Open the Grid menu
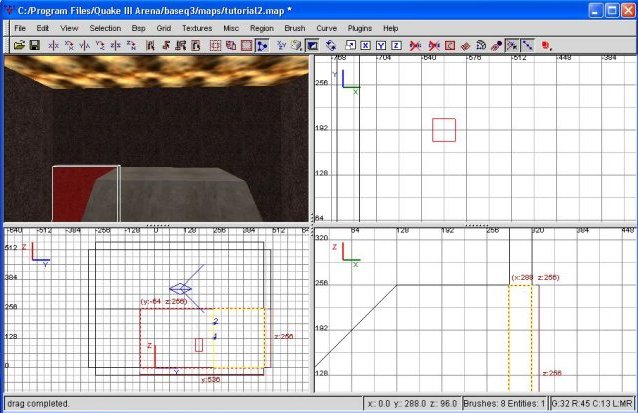The width and height of the screenshot is (638, 413). pos(164,28)
